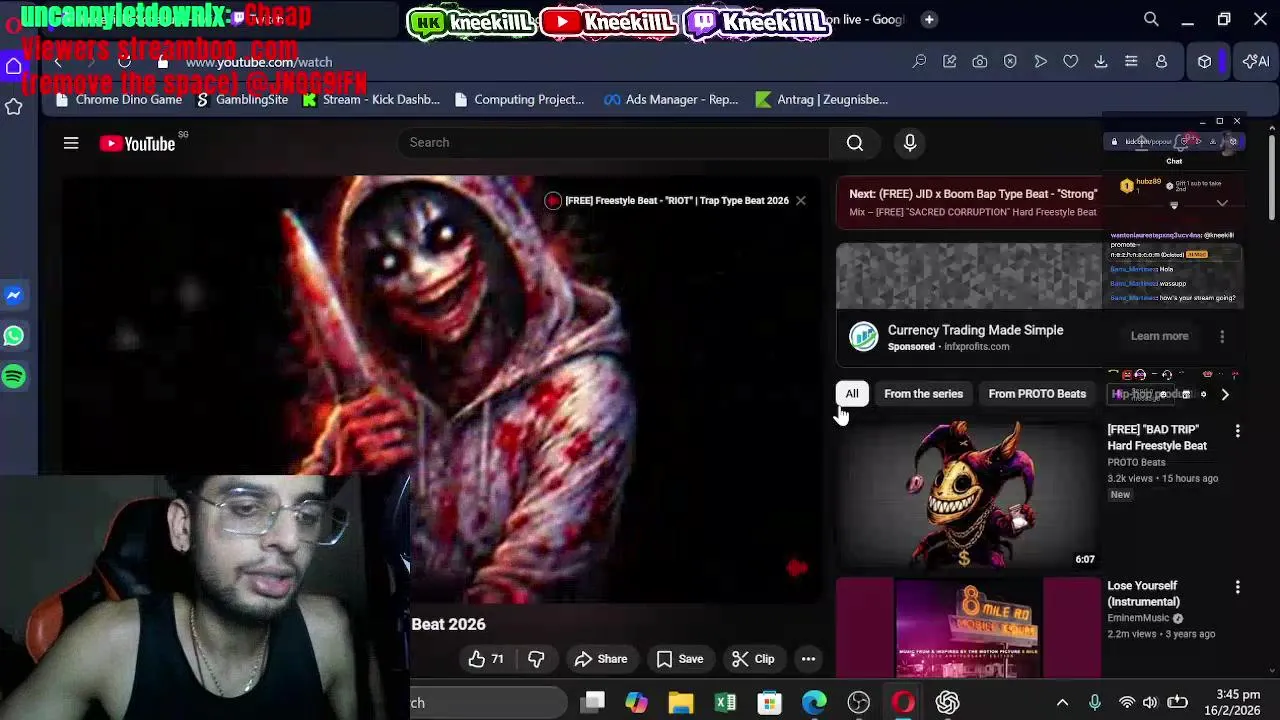Click Learn more on the sponsored ad
The height and width of the screenshot is (720, 1280).
(1159, 336)
